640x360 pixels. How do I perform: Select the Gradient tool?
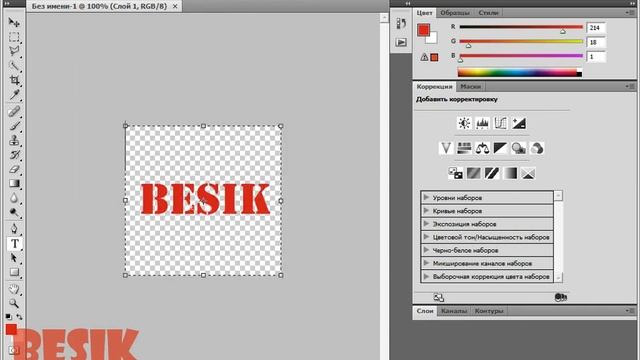14,184
